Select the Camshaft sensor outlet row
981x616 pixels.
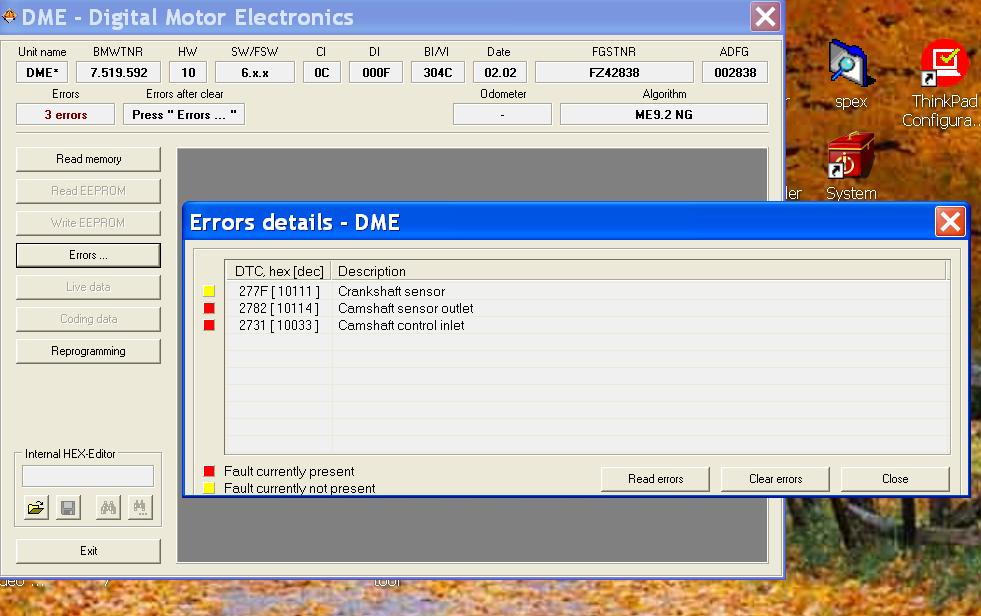[x=587, y=308]
